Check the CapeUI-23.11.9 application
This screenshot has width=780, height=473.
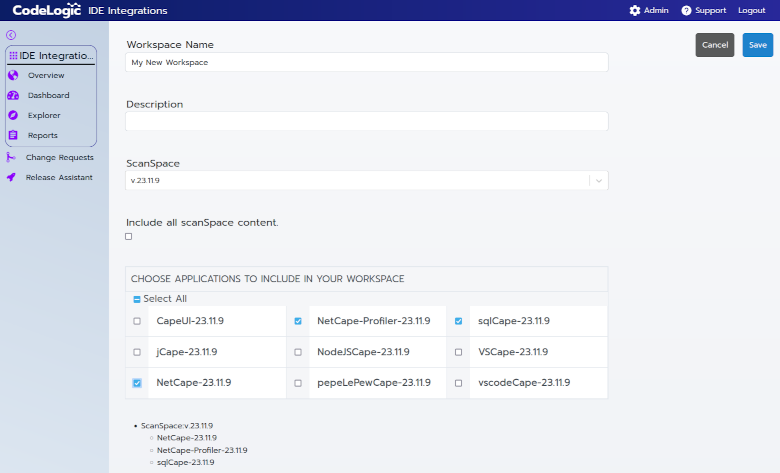click(137, 321)
